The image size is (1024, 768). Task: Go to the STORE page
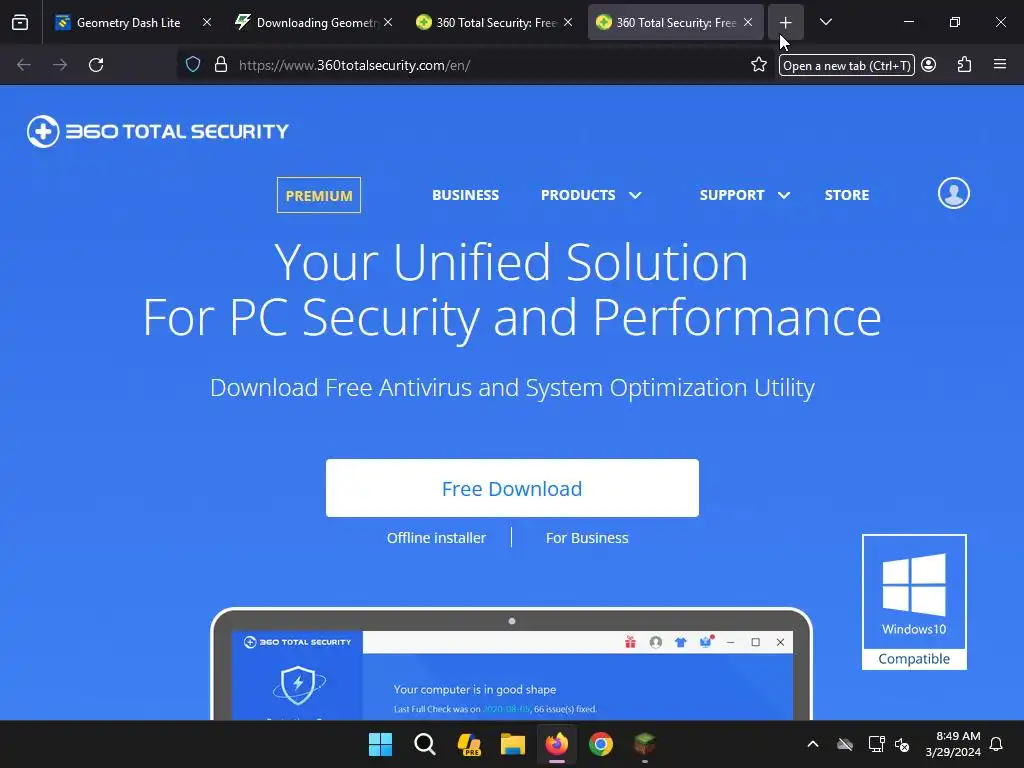click(x=847, y=195)
